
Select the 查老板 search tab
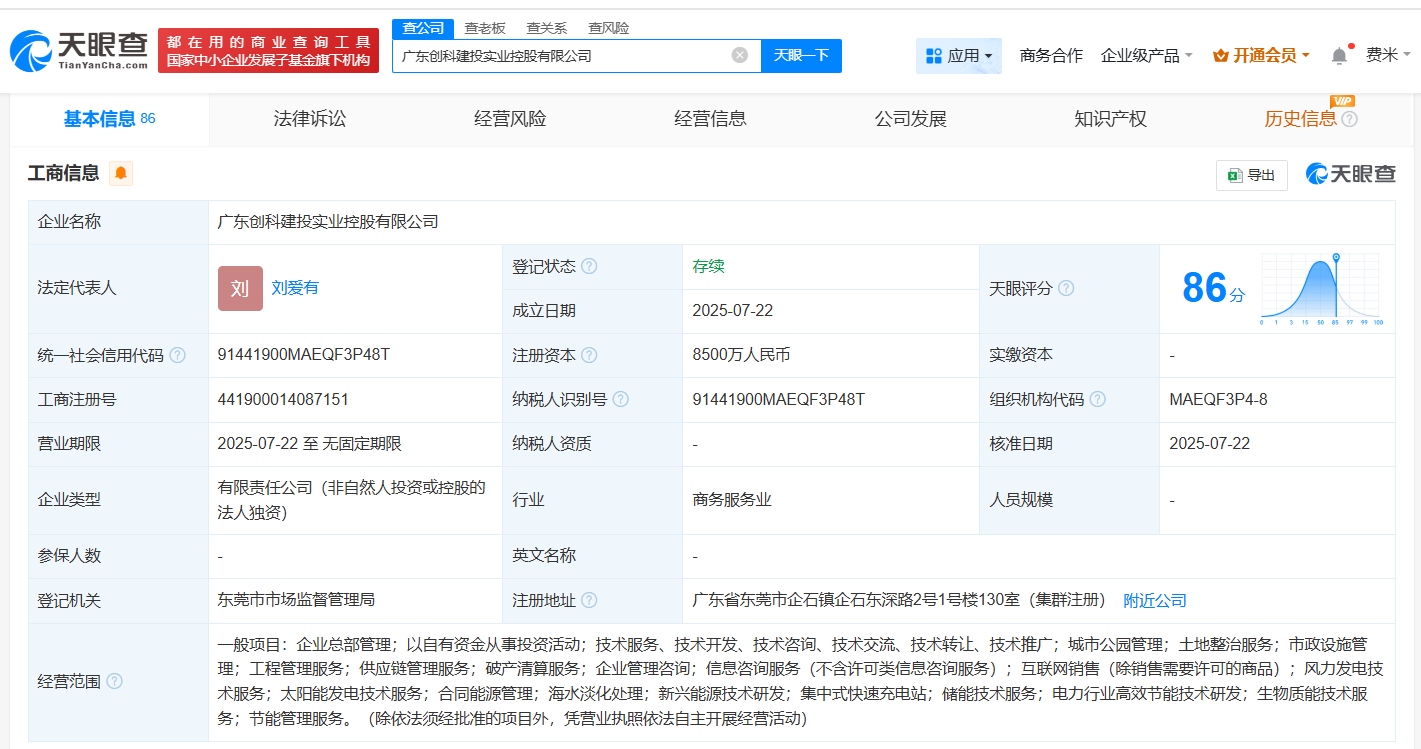(x=485, y=28)
